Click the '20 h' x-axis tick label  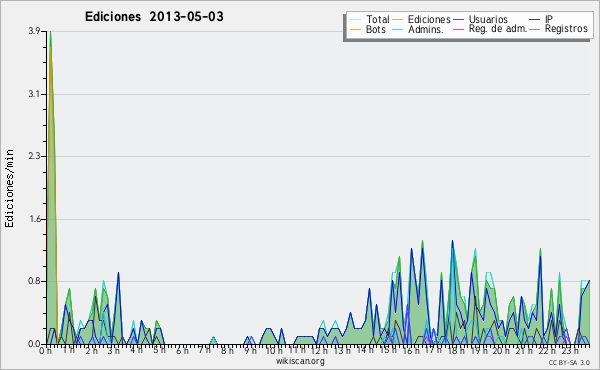pyautogui.click(x=501, y=350)
